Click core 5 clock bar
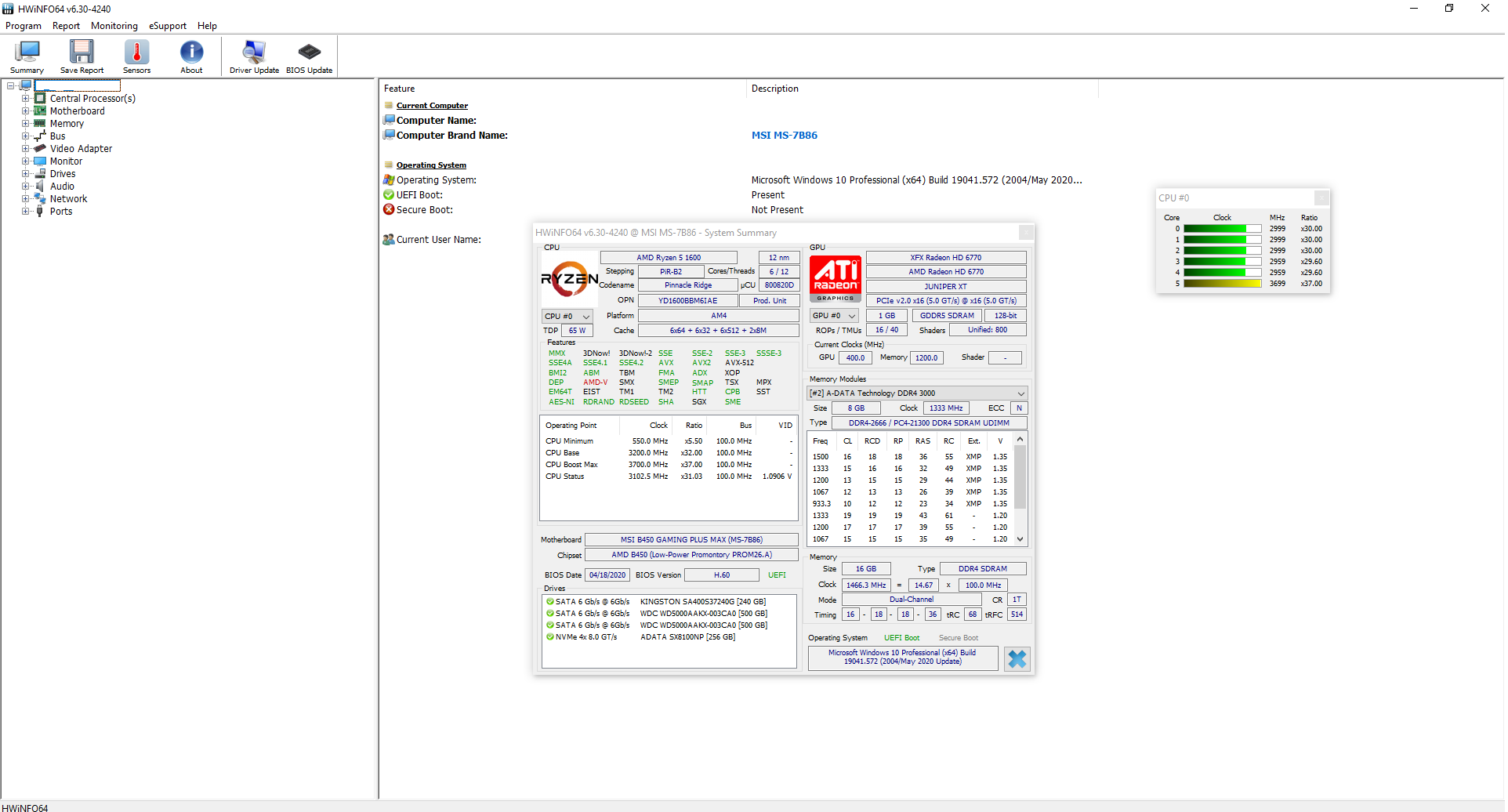 click(1222, 284)
